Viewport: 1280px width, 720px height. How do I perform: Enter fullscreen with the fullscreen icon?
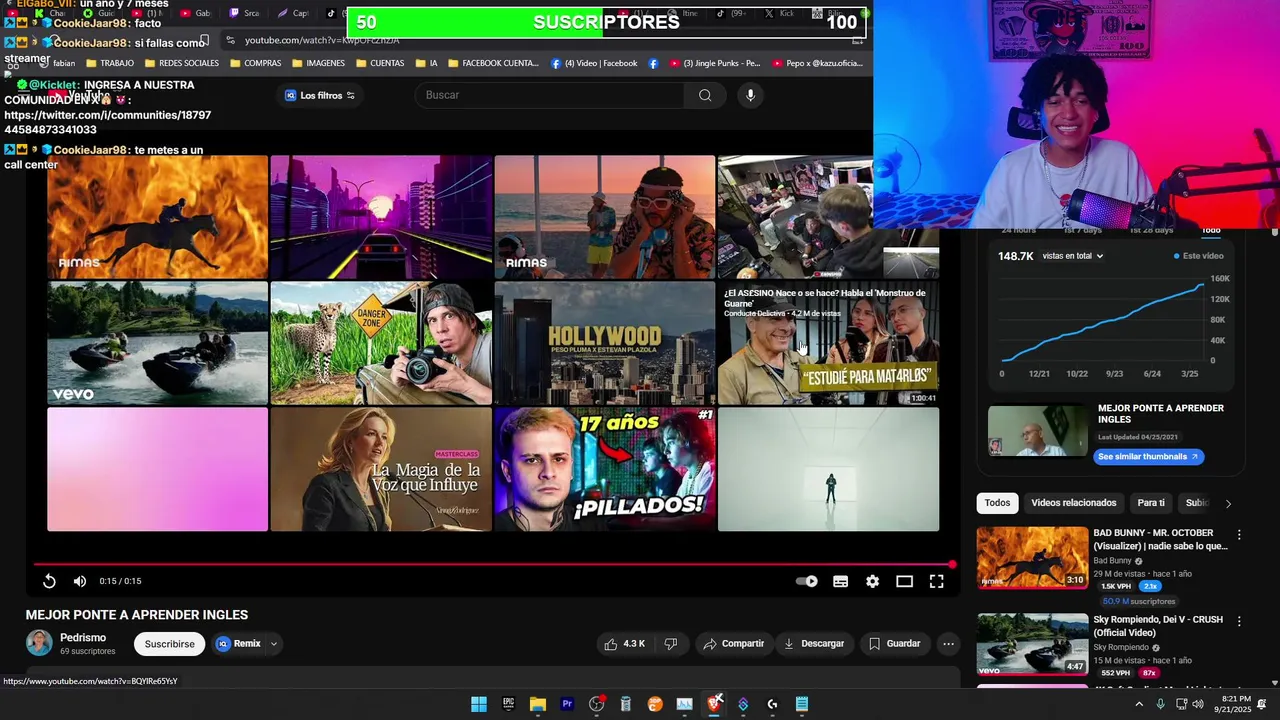937,581
